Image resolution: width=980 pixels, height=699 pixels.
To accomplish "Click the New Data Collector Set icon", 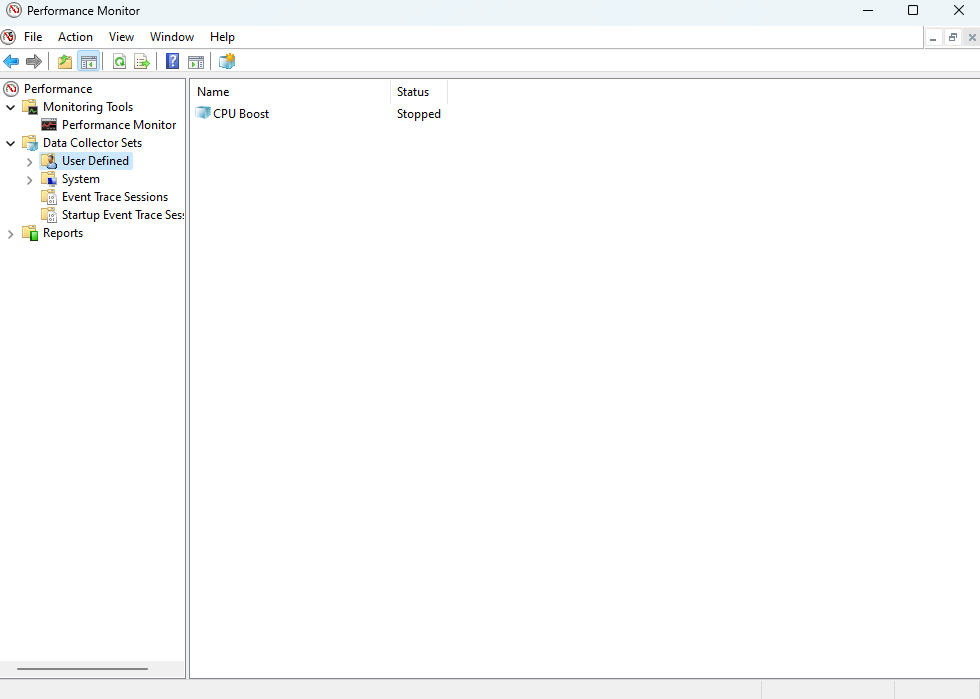I will (227, 62).
